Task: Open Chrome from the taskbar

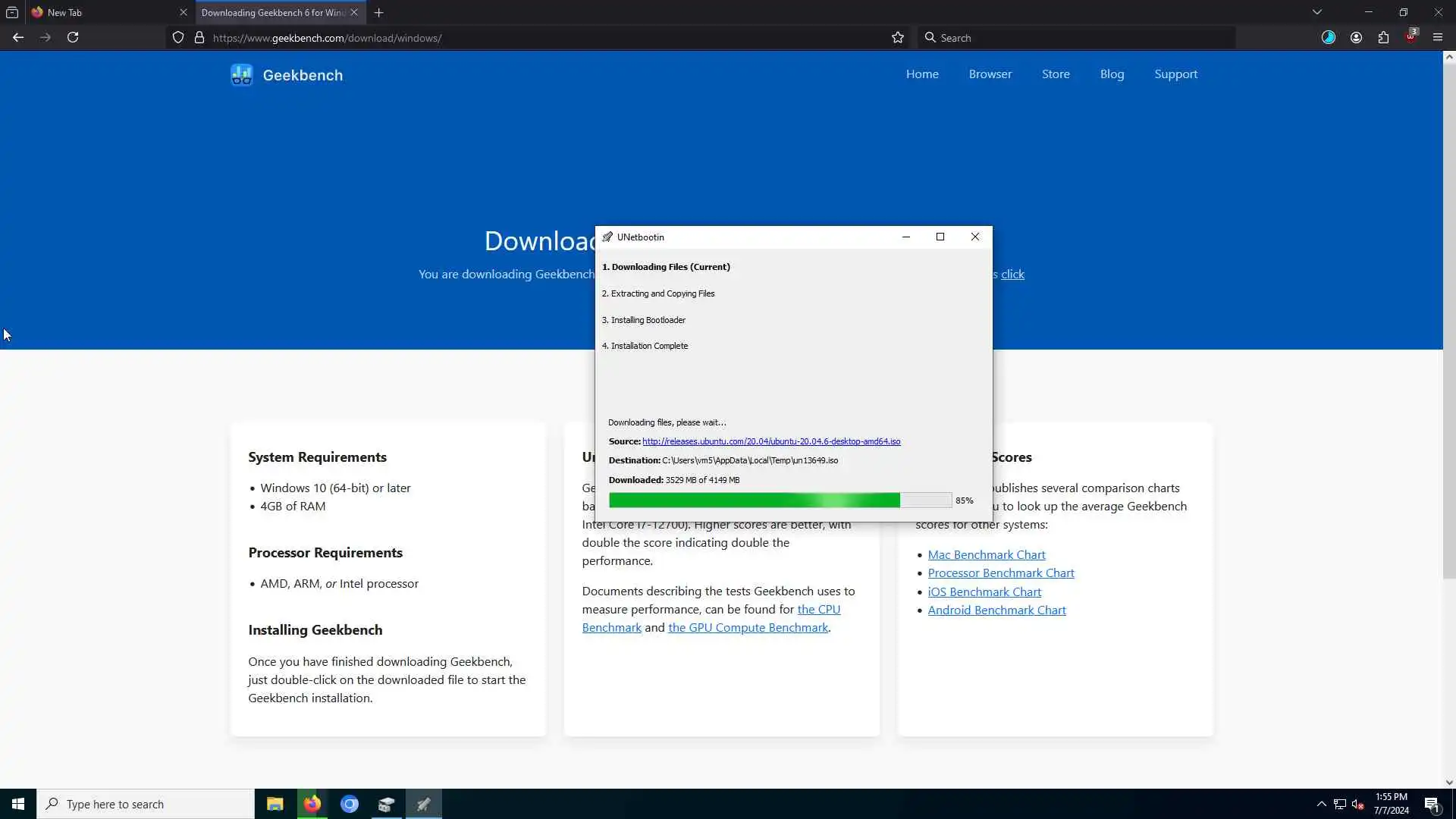Action: 349,804
